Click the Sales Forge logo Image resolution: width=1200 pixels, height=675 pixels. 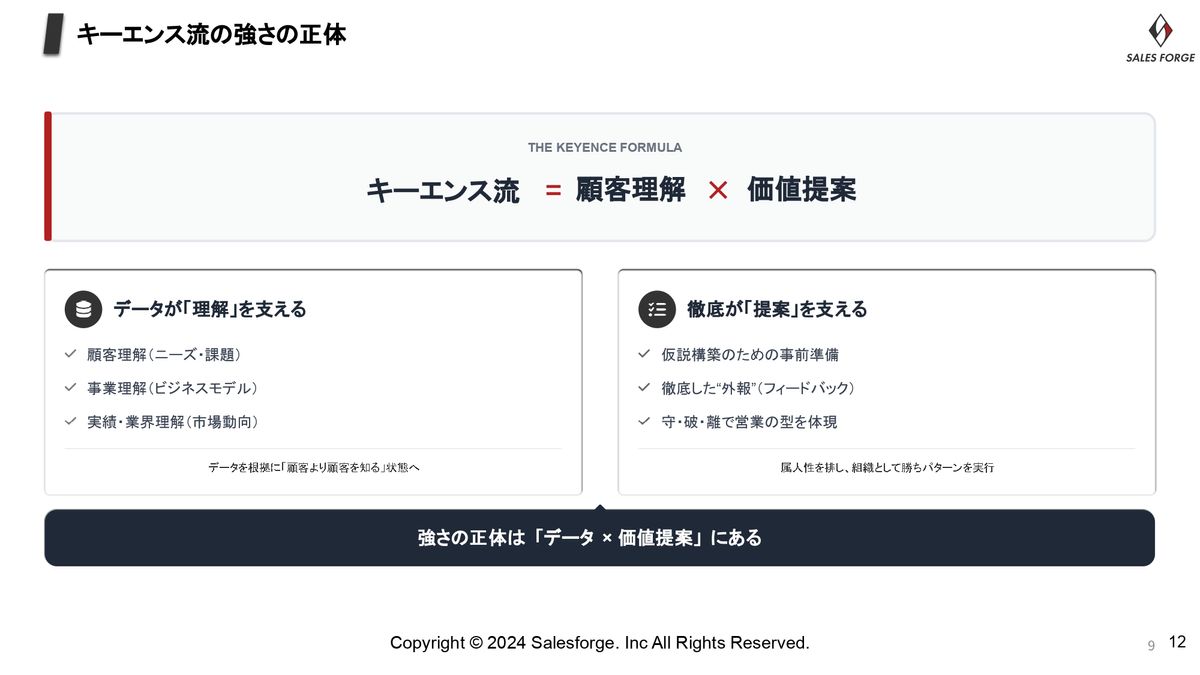click(1160, 37)
